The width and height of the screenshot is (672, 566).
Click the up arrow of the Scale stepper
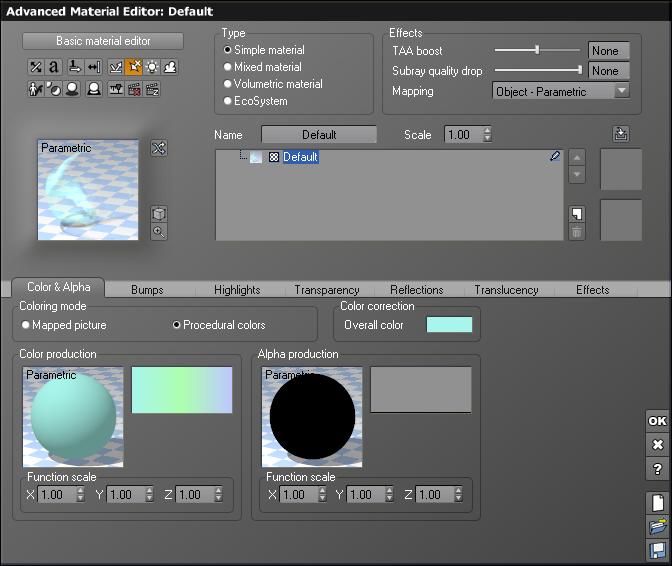coord(487,130)
